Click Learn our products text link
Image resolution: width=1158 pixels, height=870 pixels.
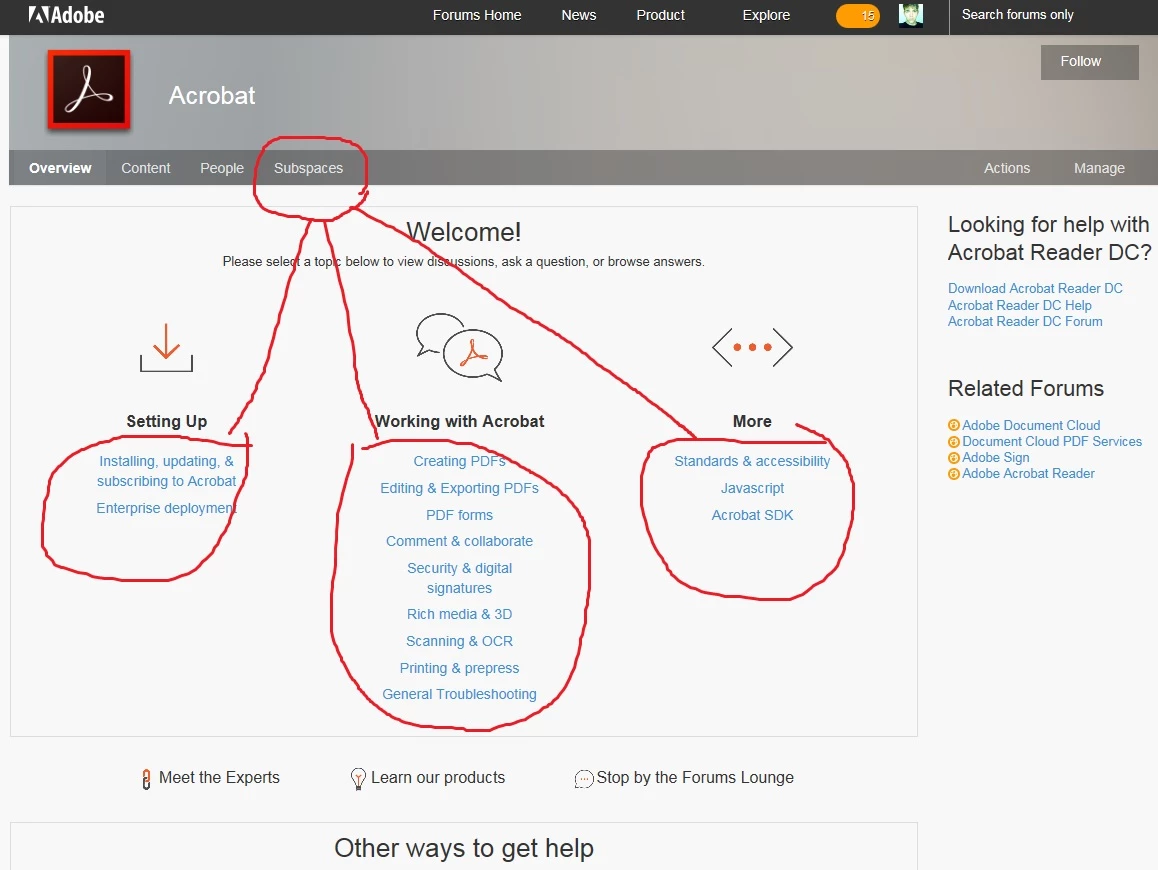pyautogui.click(x=438, y=778)
